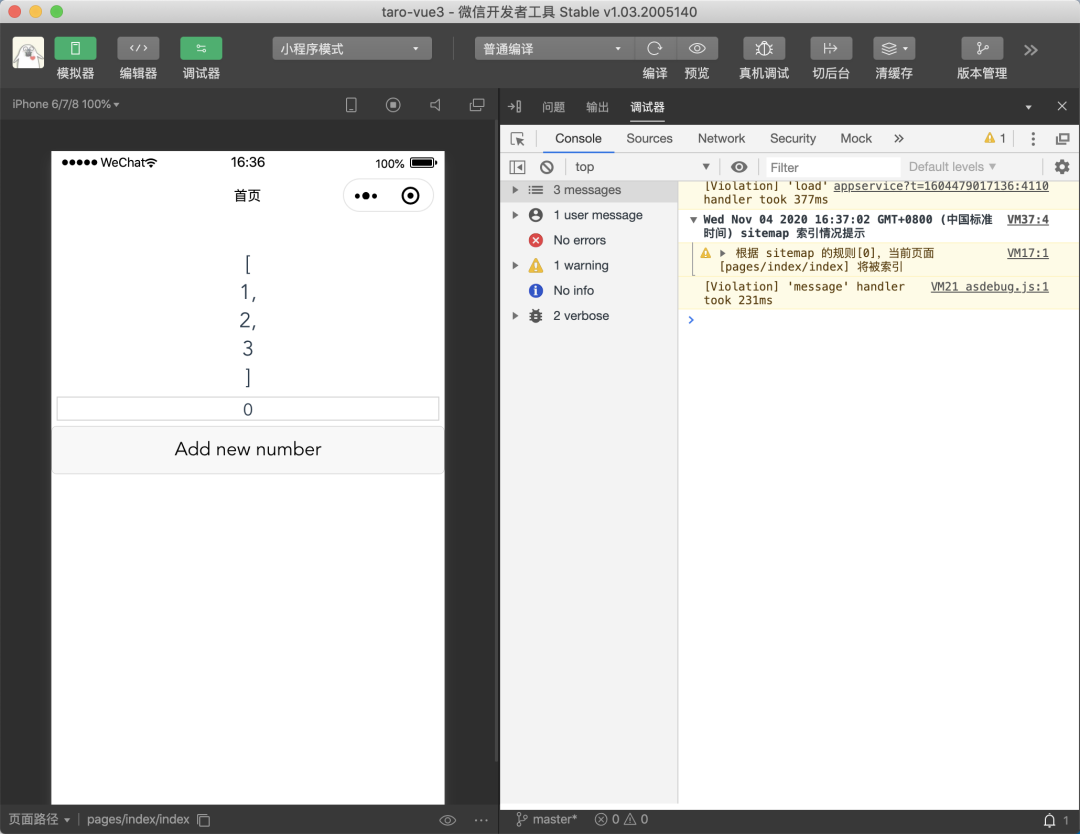Undock the devtools panel
Image resolution: width=1080 pixels, height=834 pixels.
[1062, 139]
